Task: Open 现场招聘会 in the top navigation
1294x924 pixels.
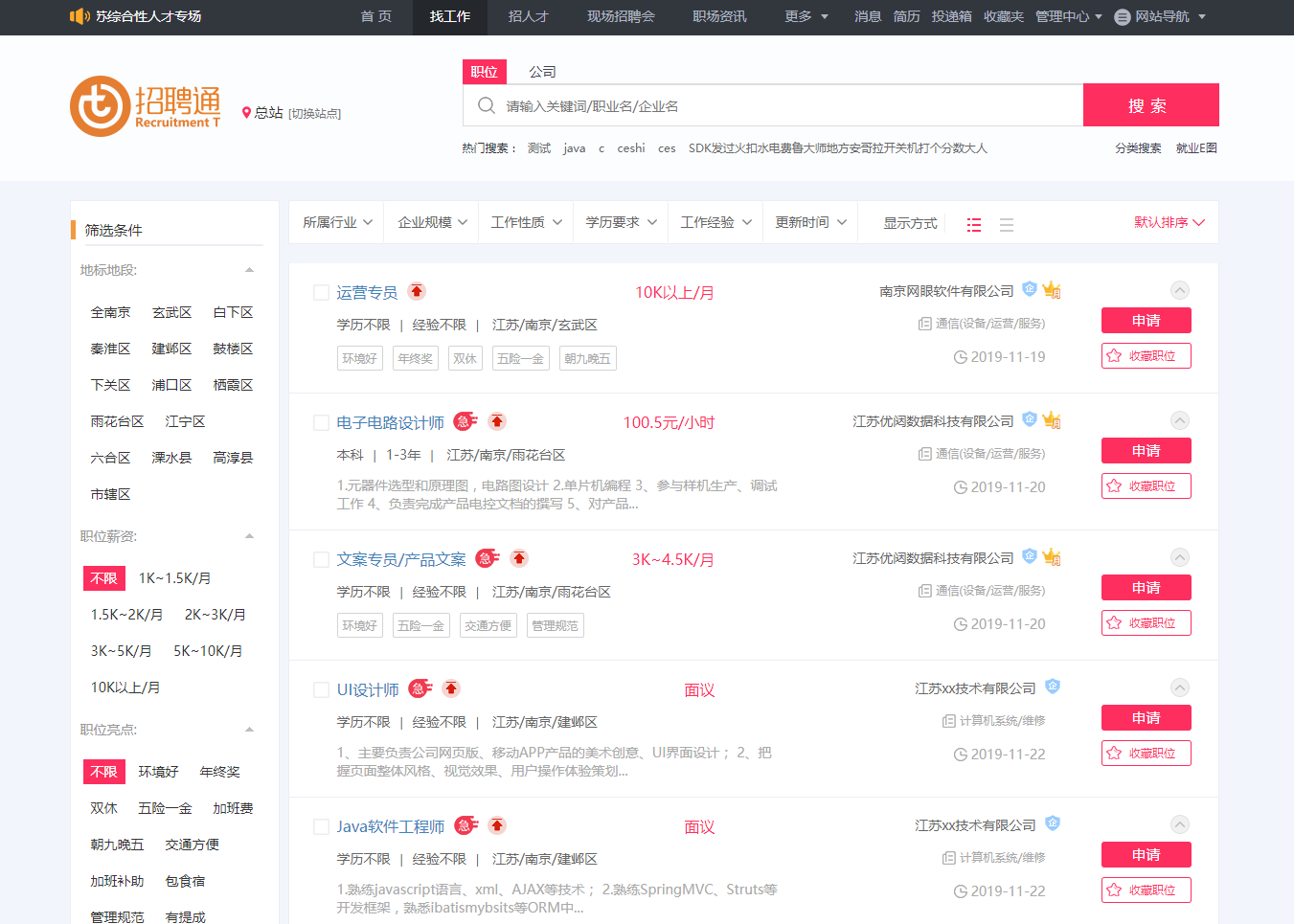Action: 621,16
